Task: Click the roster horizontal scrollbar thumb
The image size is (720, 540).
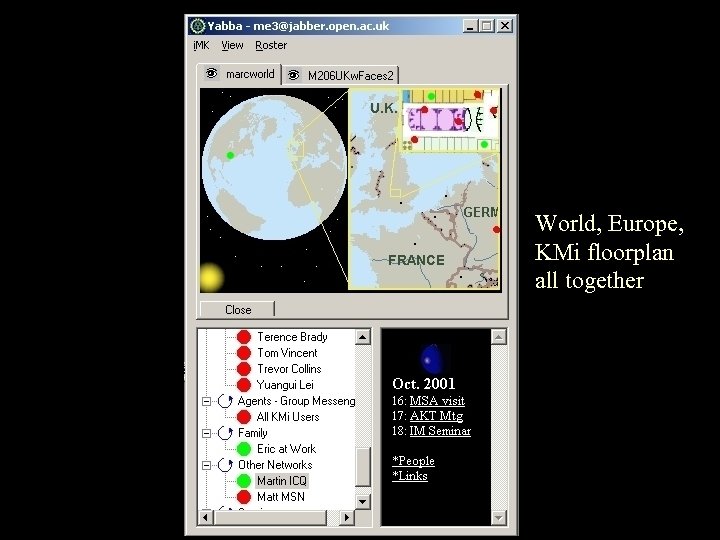Action: click(270, 518)
